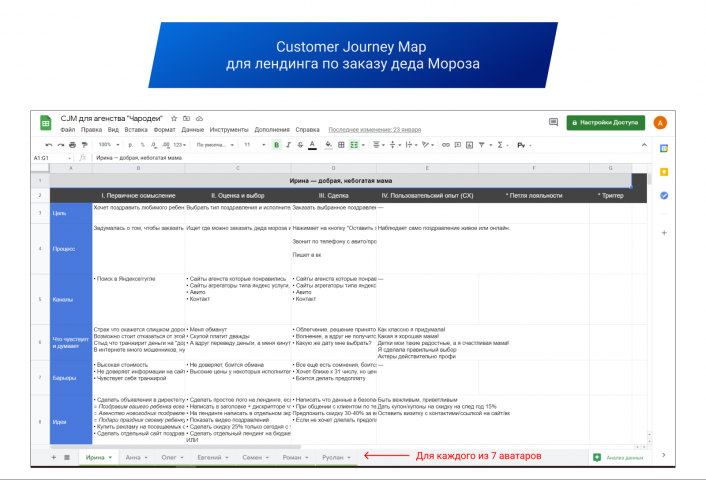Open the text color picker
Screen dimensions: 706x480
tap(312, 145)
